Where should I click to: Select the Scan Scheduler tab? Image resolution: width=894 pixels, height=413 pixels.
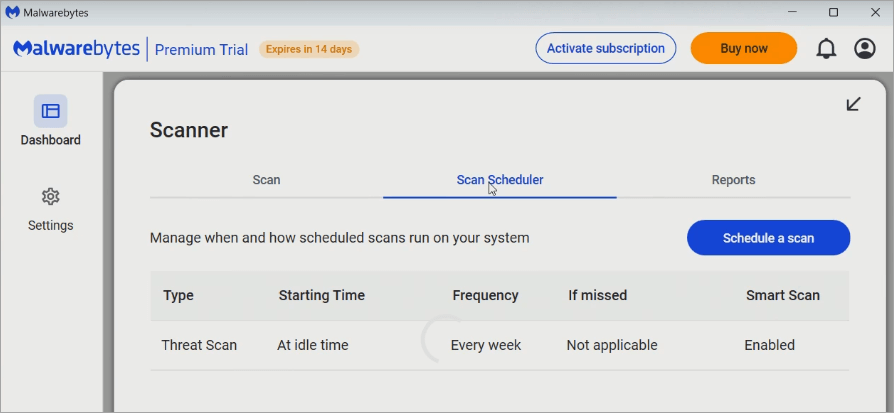499,180
